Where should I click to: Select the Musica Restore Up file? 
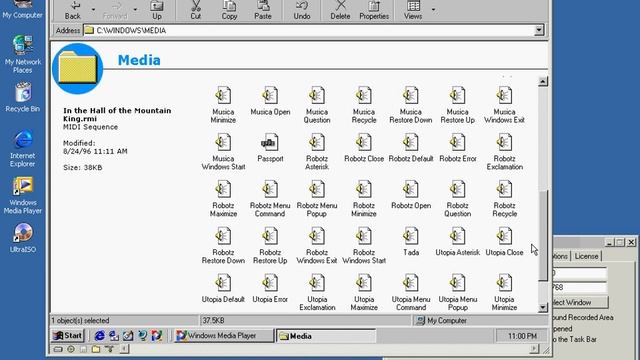tap(458, 105)
